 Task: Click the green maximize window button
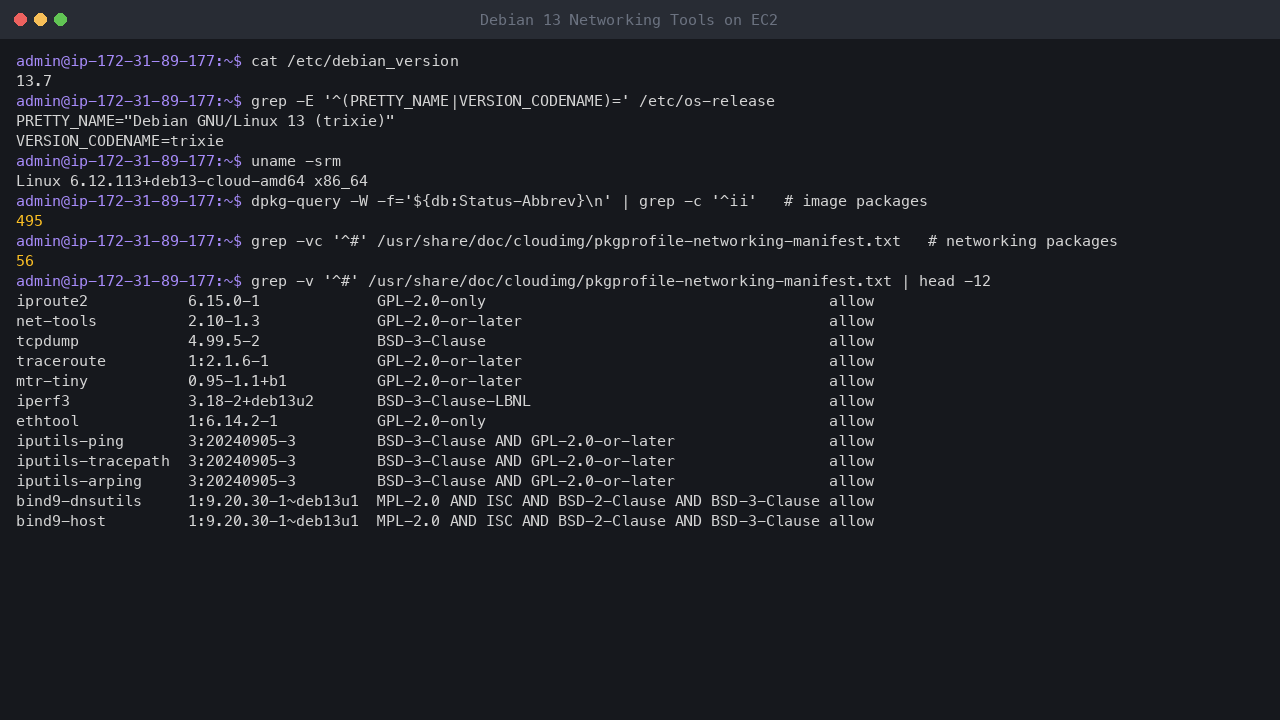coord(60,20)
